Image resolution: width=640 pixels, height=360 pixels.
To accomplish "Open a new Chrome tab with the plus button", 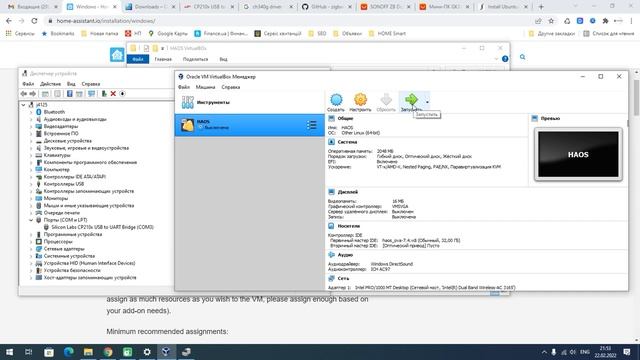I will pos(541,7).
